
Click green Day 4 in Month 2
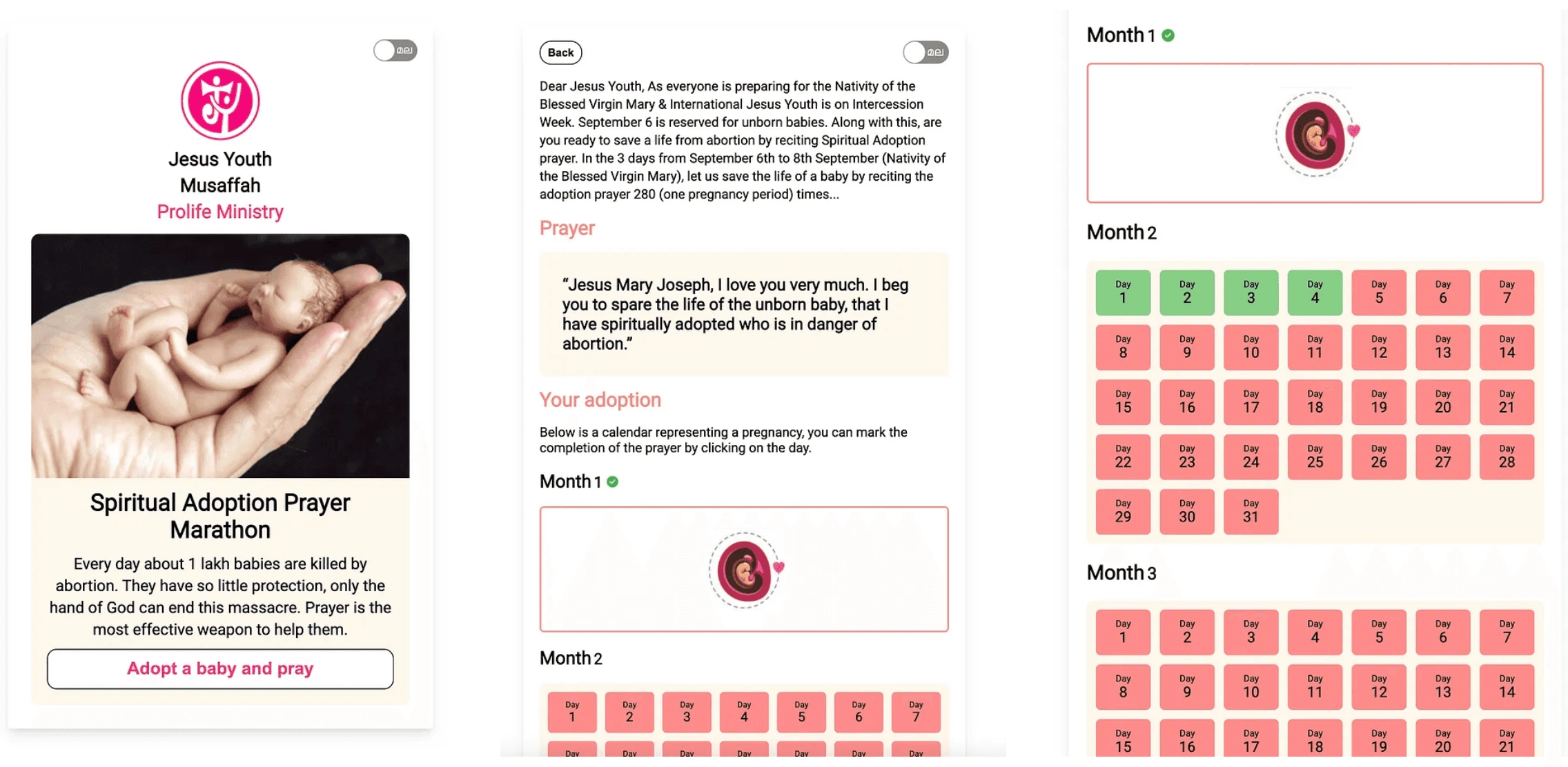tap(1315, 292)
